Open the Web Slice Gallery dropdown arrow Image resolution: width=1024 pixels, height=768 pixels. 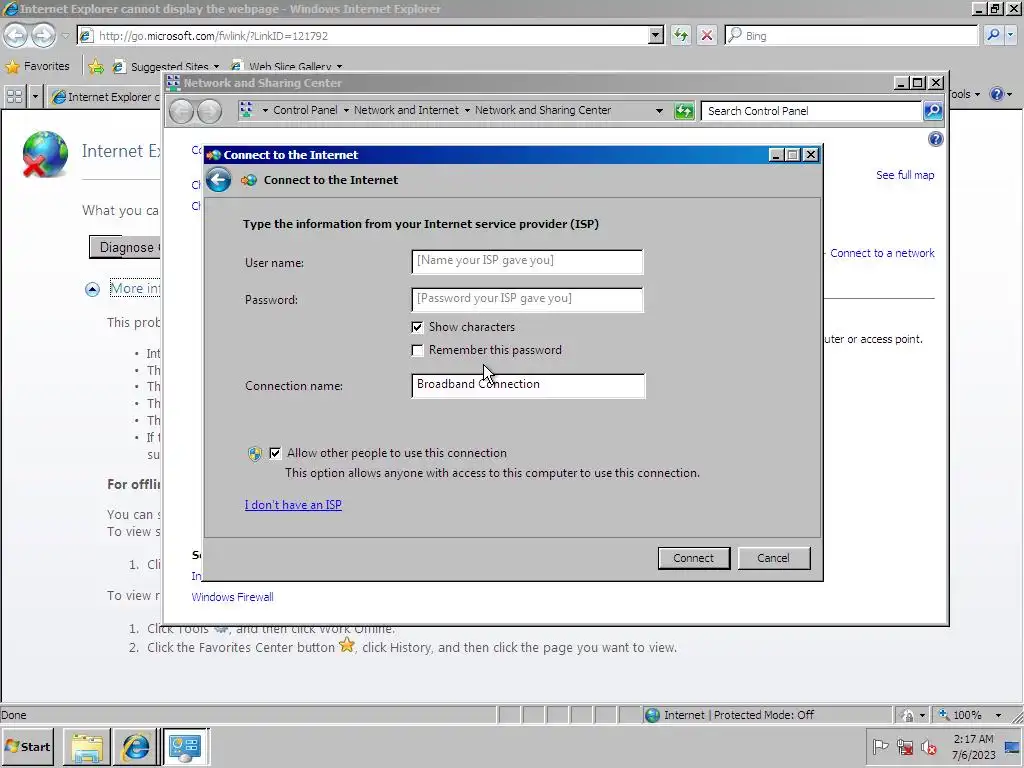(x=339, y=67)
